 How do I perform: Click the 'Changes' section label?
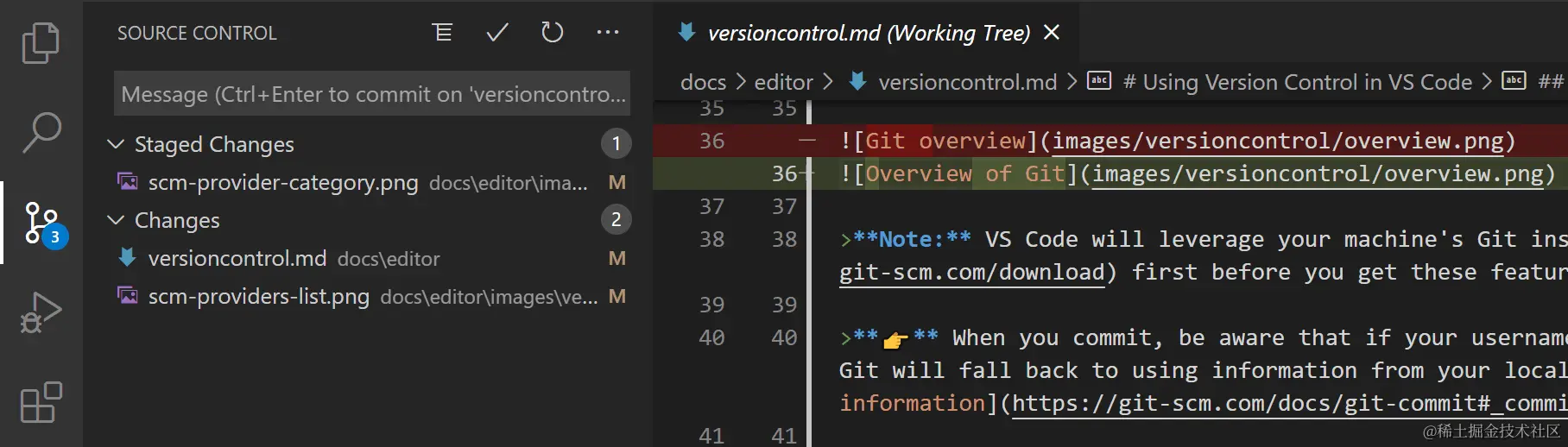[177, 220]
